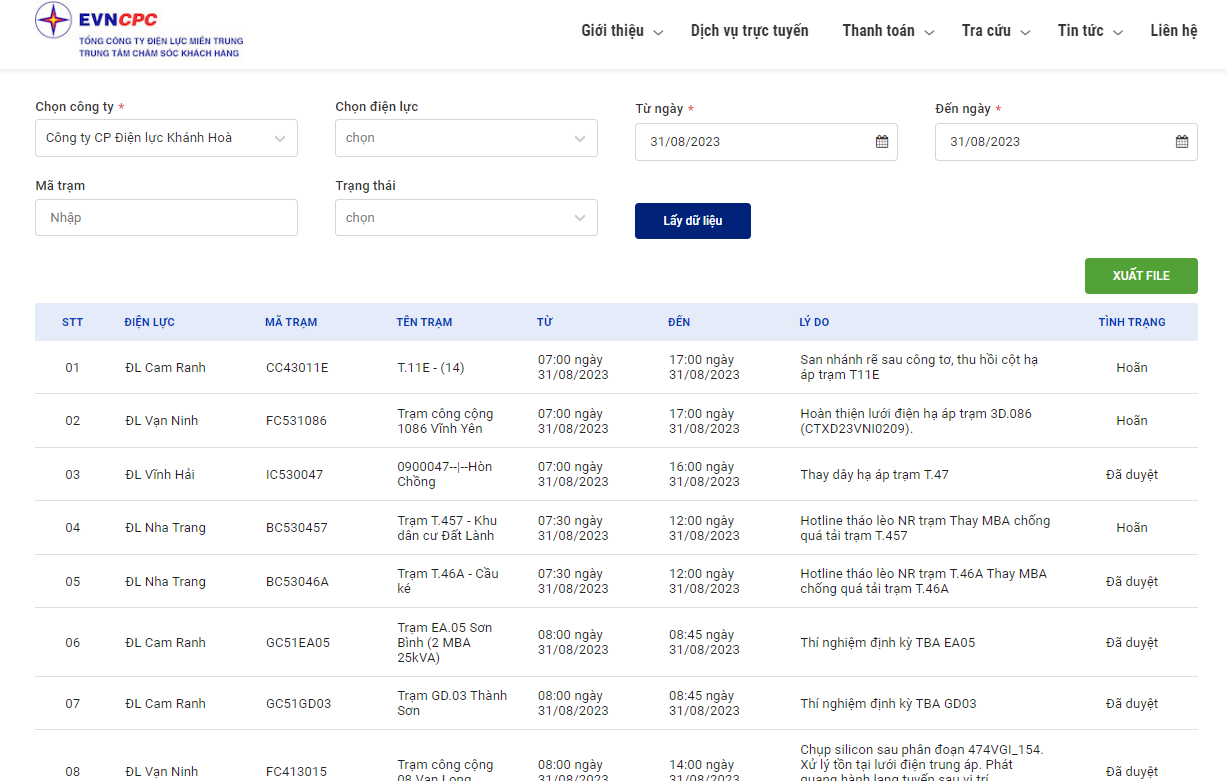This screenshot has height=781, width=1227.
Task: Click ĐL Vạn Ninh in row 02
Action: pyautogui.click(x=162, y=421)
